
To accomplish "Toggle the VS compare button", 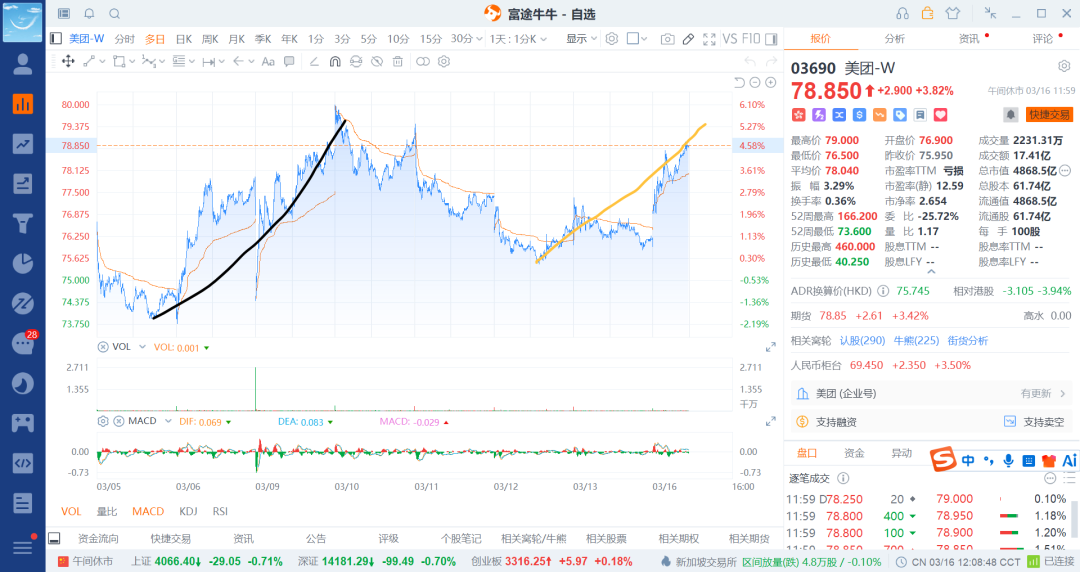I will (x=730, y=39).
